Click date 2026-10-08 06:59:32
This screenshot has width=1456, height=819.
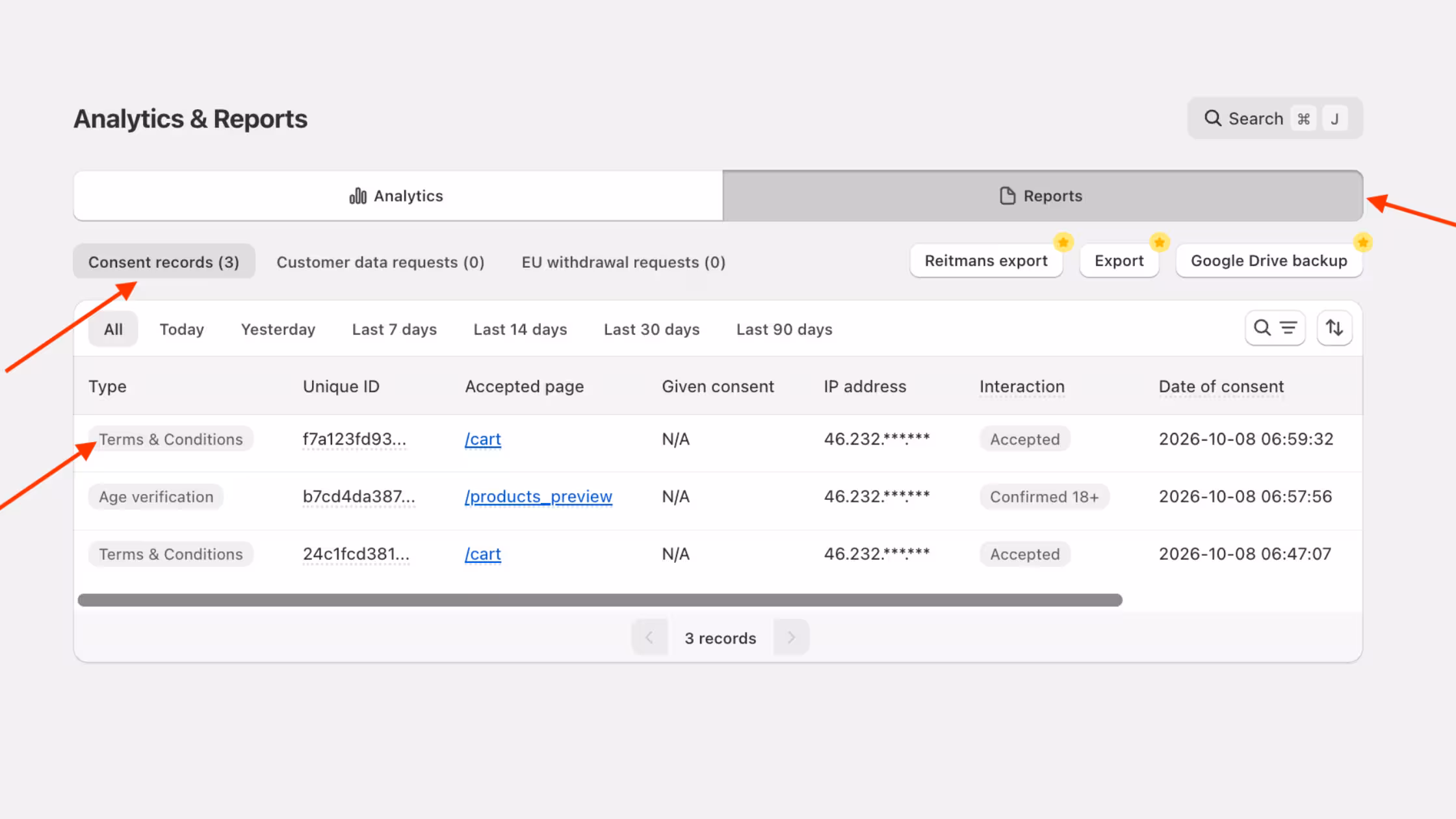click(x=1245, y=439)
